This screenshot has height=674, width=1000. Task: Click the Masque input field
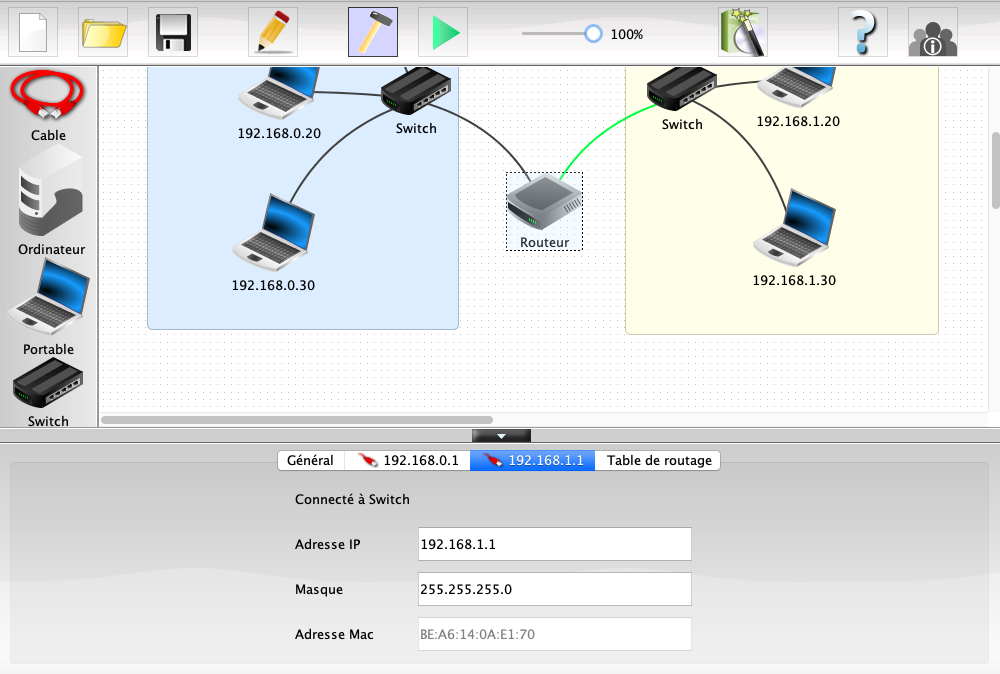coord(554,589)
